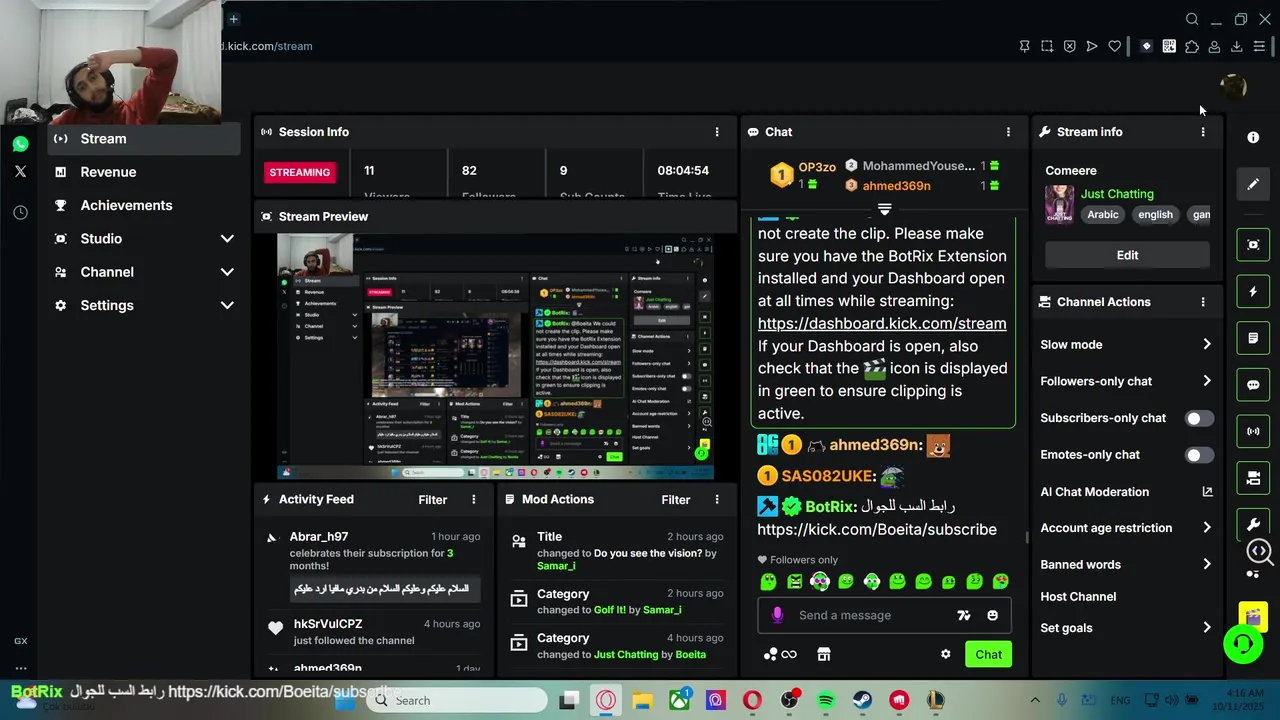Click the microphone icon in message box
1280x720 pixels.
(778, 615)
